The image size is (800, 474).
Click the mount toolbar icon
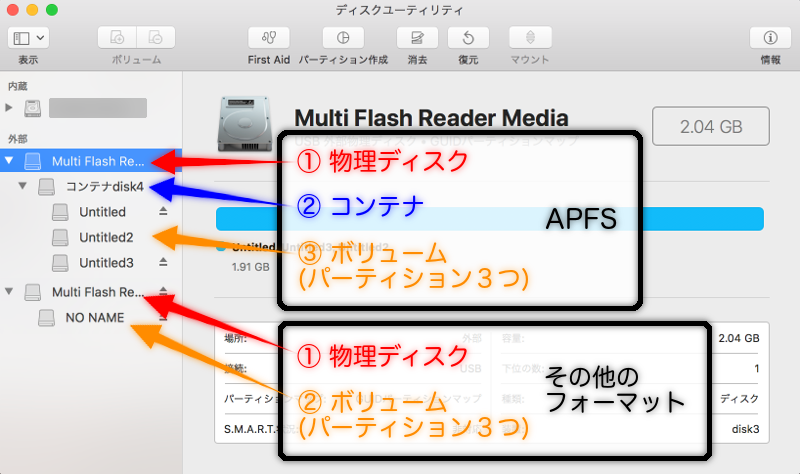530,38
